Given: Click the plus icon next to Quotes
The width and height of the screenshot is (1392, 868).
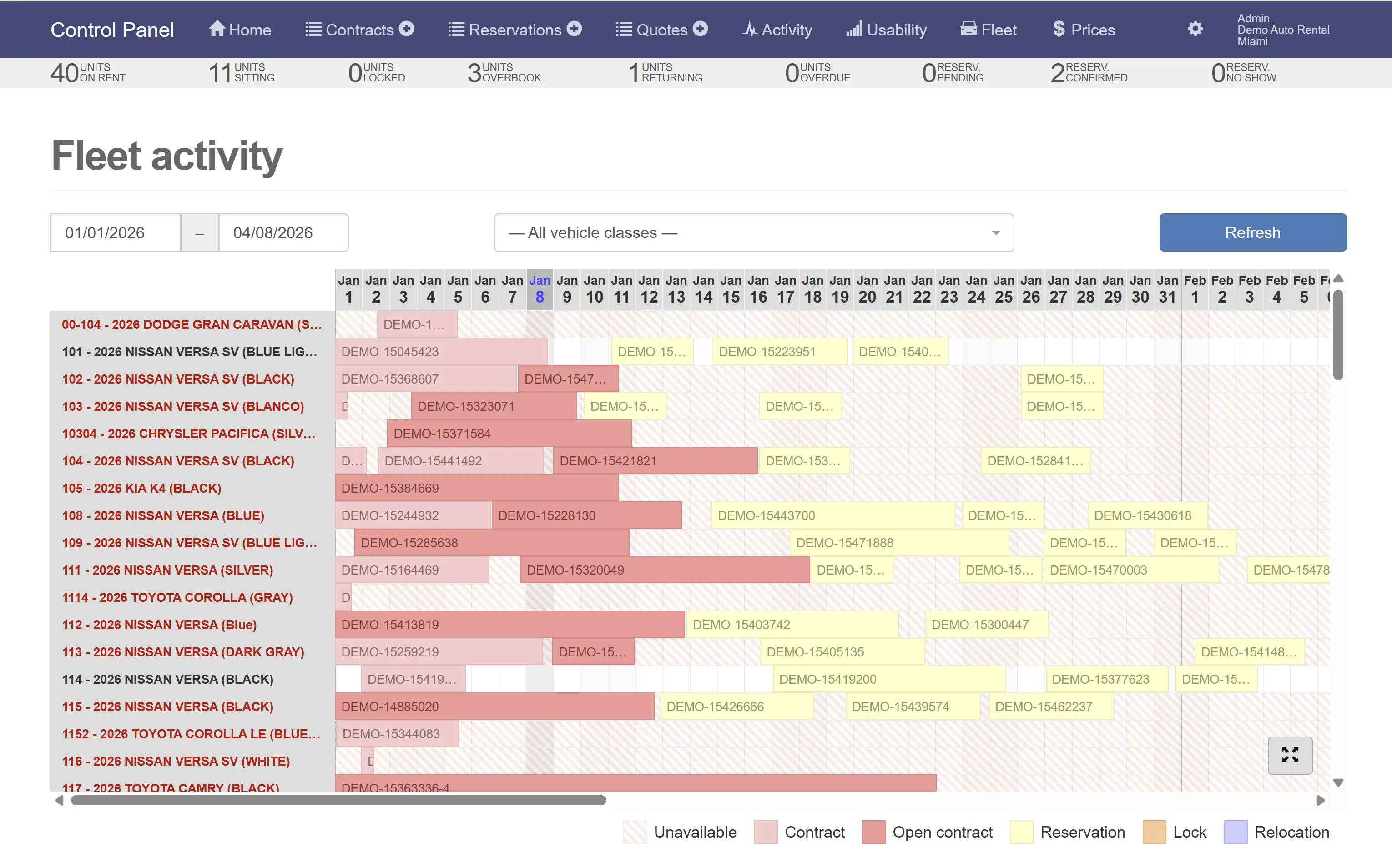Looking at the screenshot, I should [x=700, y=29].
